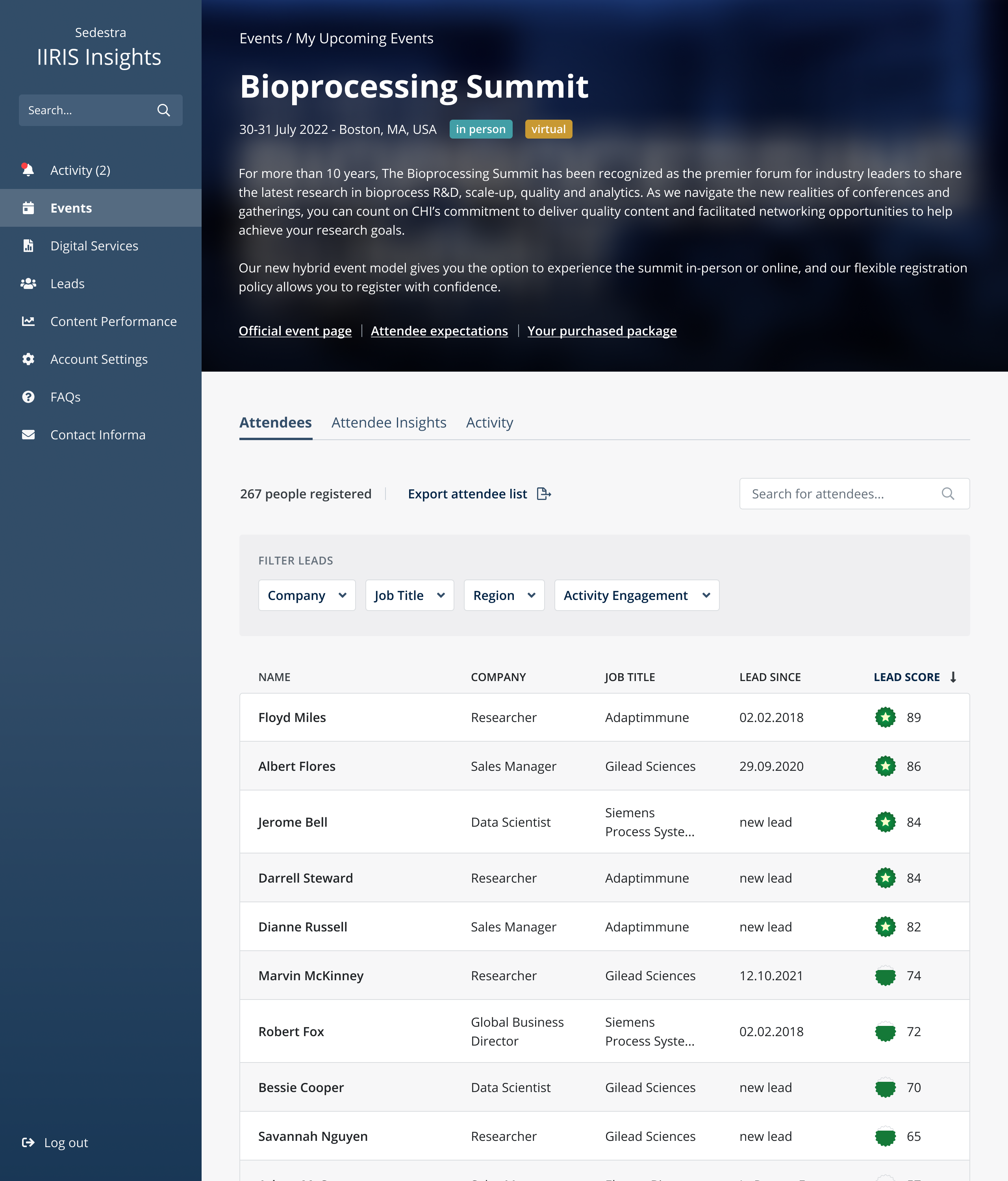The image size is (1008, 1181).
Task: Open Digital Services in the sidebar
Action: point(100,246)
